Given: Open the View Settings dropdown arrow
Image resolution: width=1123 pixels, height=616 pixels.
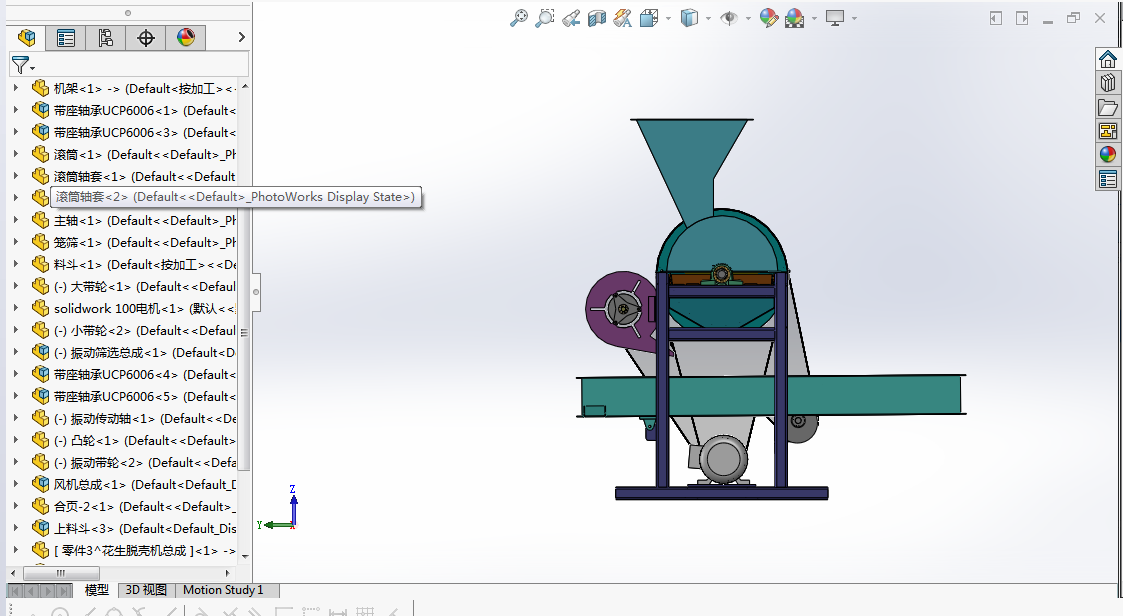Looking at the screenshot, I should (x=854, y=19).
